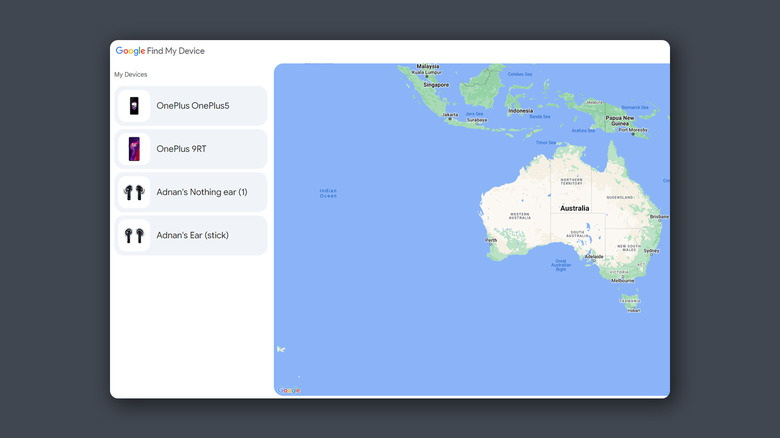Click the Australia label on the map
Screen dimensions: 780x438
click(x=574, y=208)
